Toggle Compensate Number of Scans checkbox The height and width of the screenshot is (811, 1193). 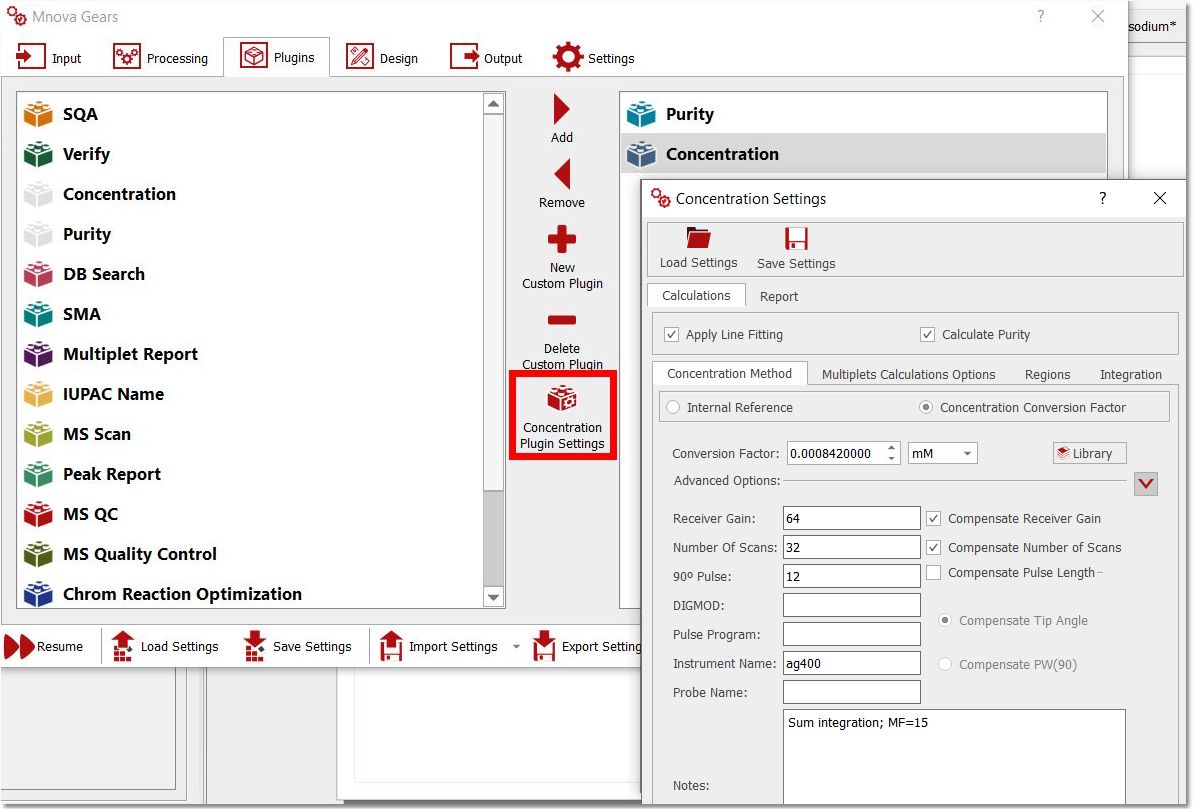pyautogui.click(x=934, y=548)
